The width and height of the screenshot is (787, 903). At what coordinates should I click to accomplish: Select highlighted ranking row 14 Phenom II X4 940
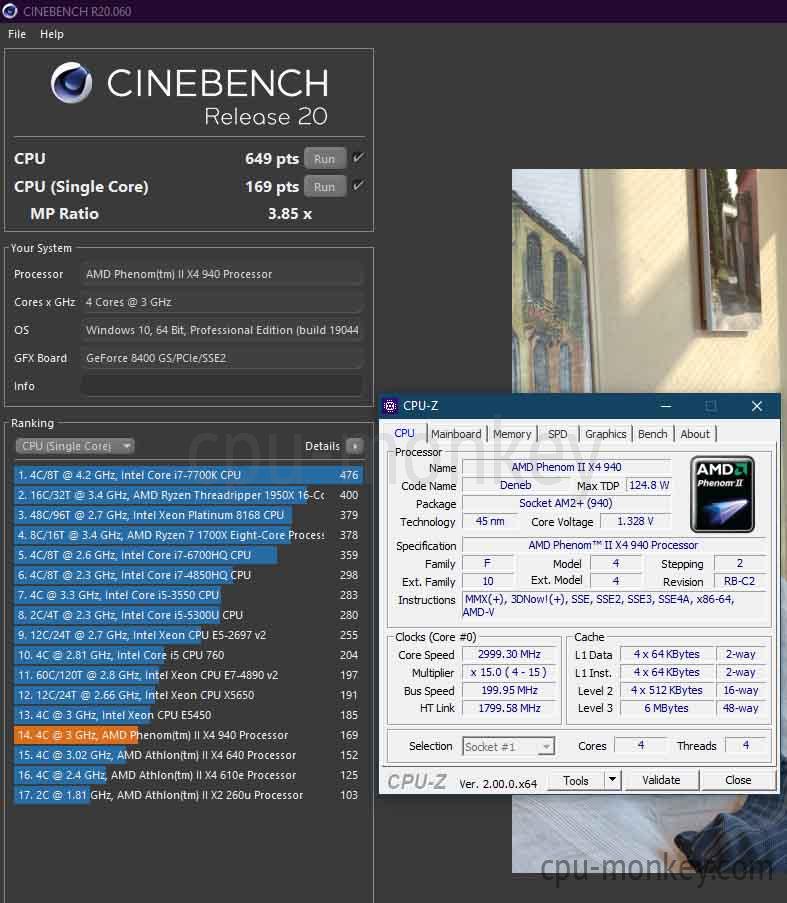[188, 735]
